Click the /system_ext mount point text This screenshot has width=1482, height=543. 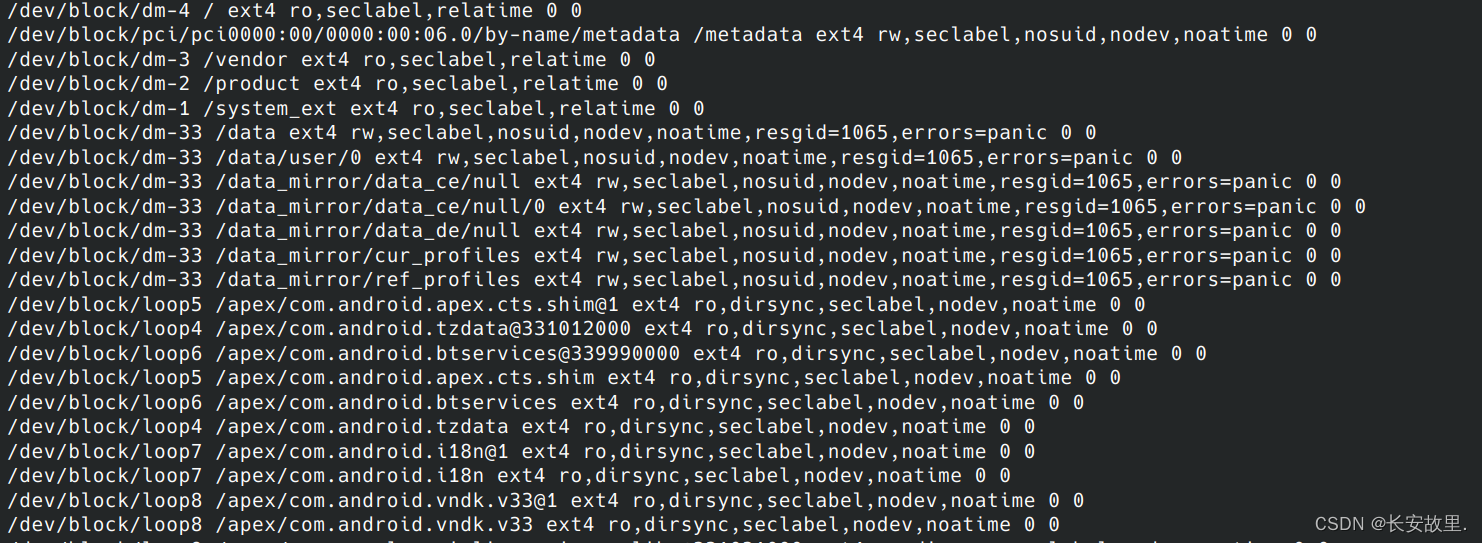pyautogui.click(x=276, y=109)
